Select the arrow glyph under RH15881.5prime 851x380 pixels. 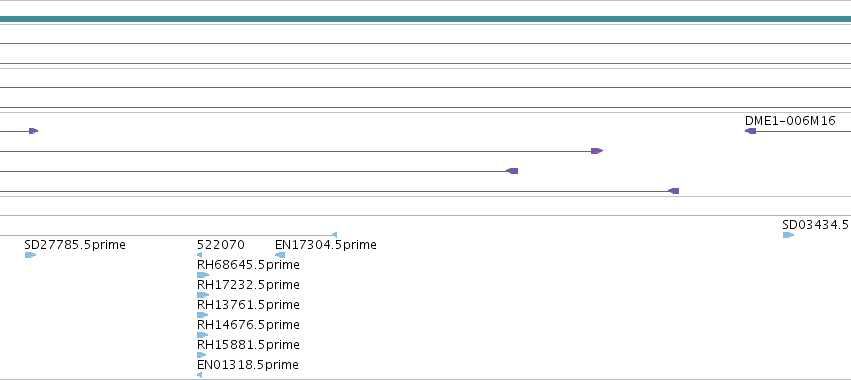pyautogui.click(x=202, y=355)
